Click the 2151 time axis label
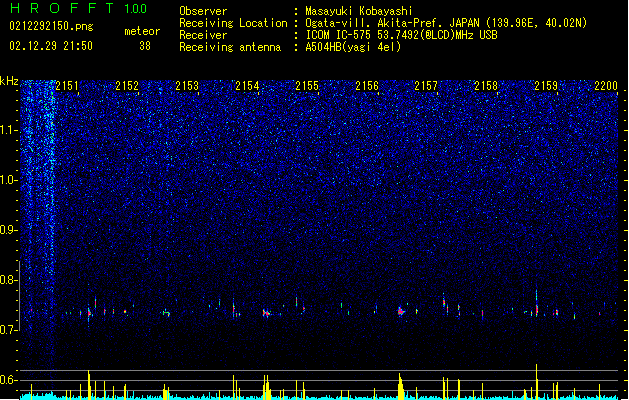 67,86
